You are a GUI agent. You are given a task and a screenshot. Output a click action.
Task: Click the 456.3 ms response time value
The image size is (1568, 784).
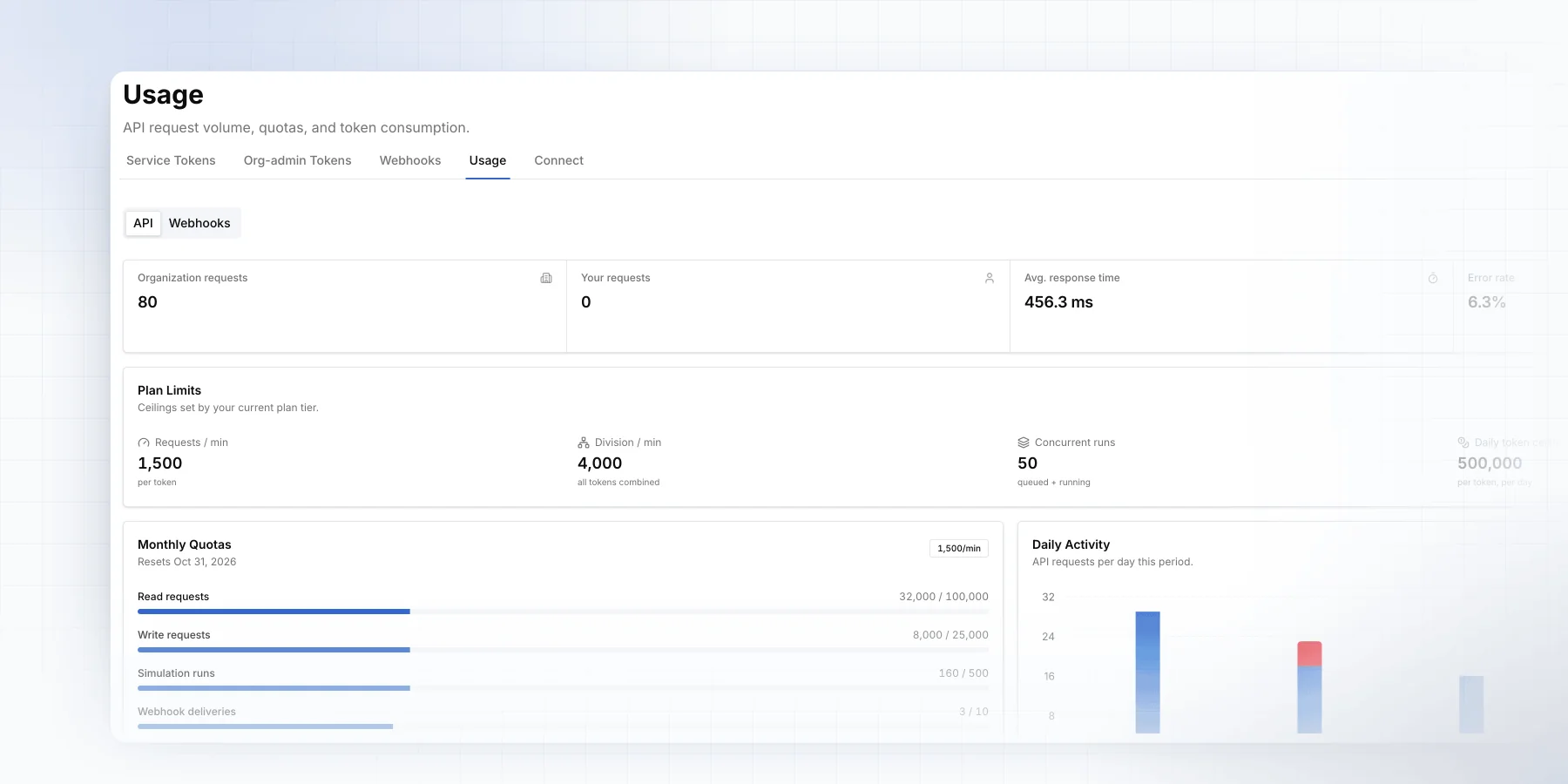1058,302
